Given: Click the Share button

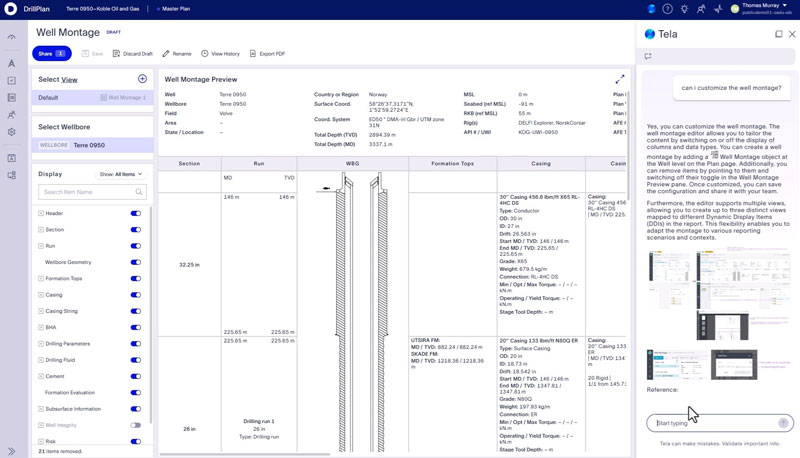Looking at the screenshot, I should click(52, 54).
